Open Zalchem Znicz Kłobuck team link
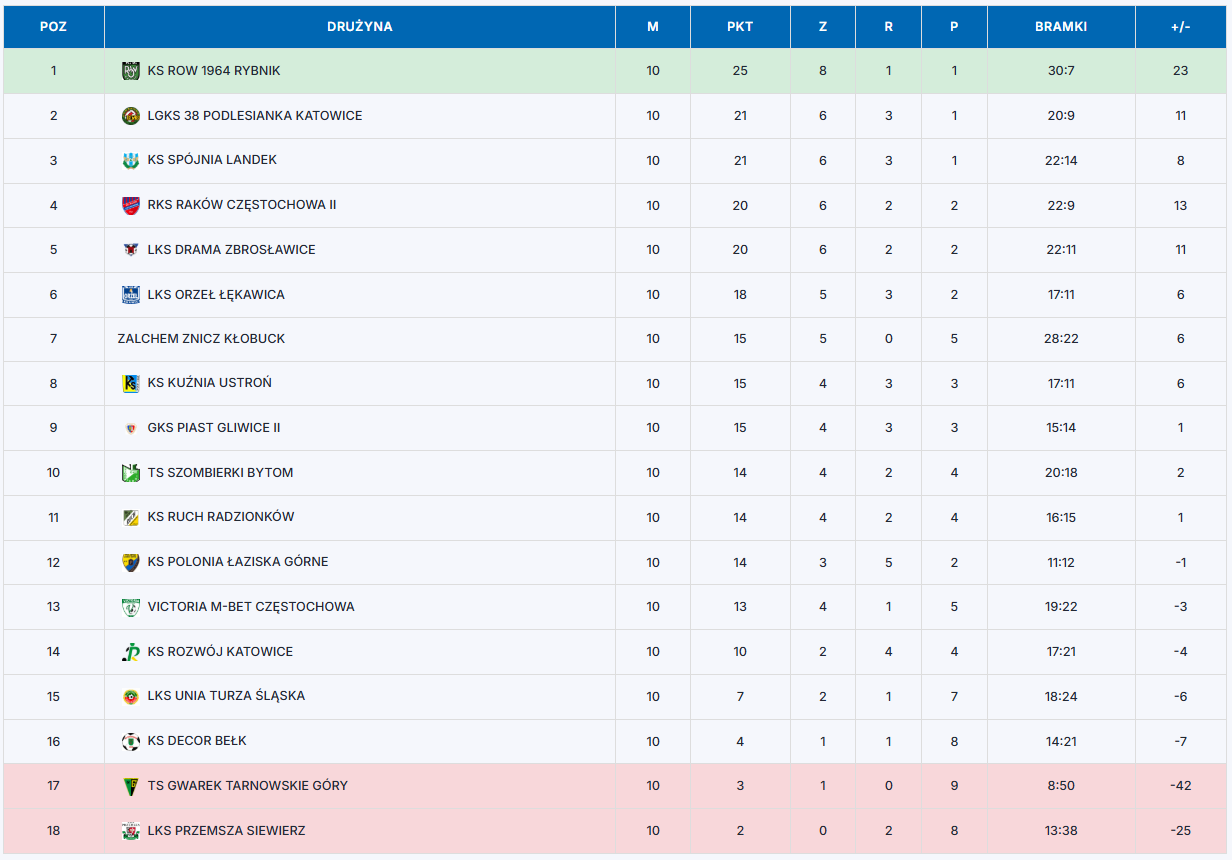The height and width of the screenshot is (860, 1232). pos(201,339)
